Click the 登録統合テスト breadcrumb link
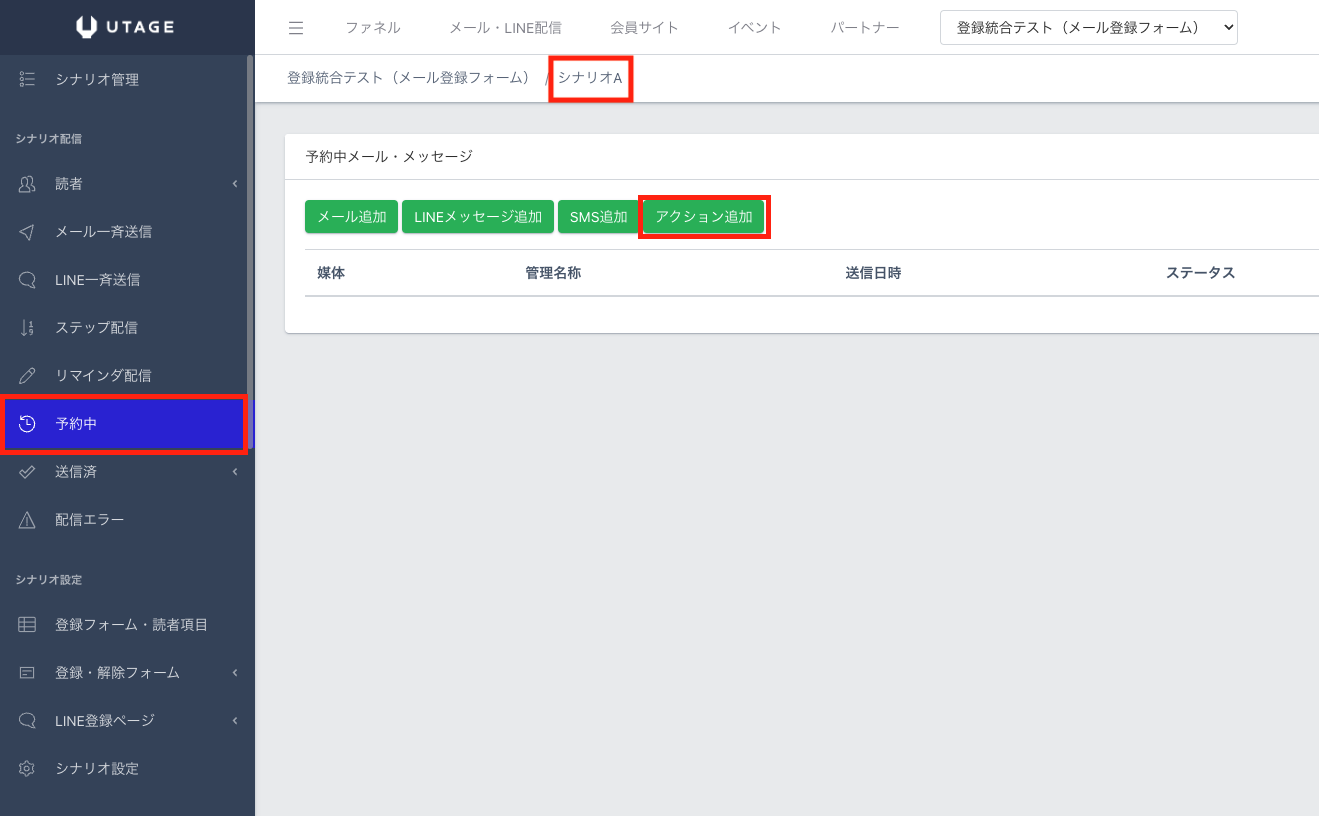 click(x=408, y=78)
